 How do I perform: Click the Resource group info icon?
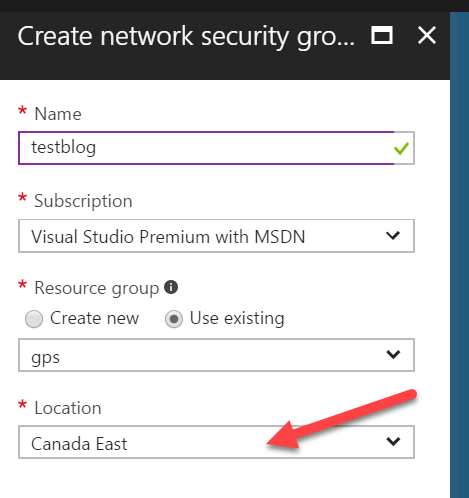point(171,287)
